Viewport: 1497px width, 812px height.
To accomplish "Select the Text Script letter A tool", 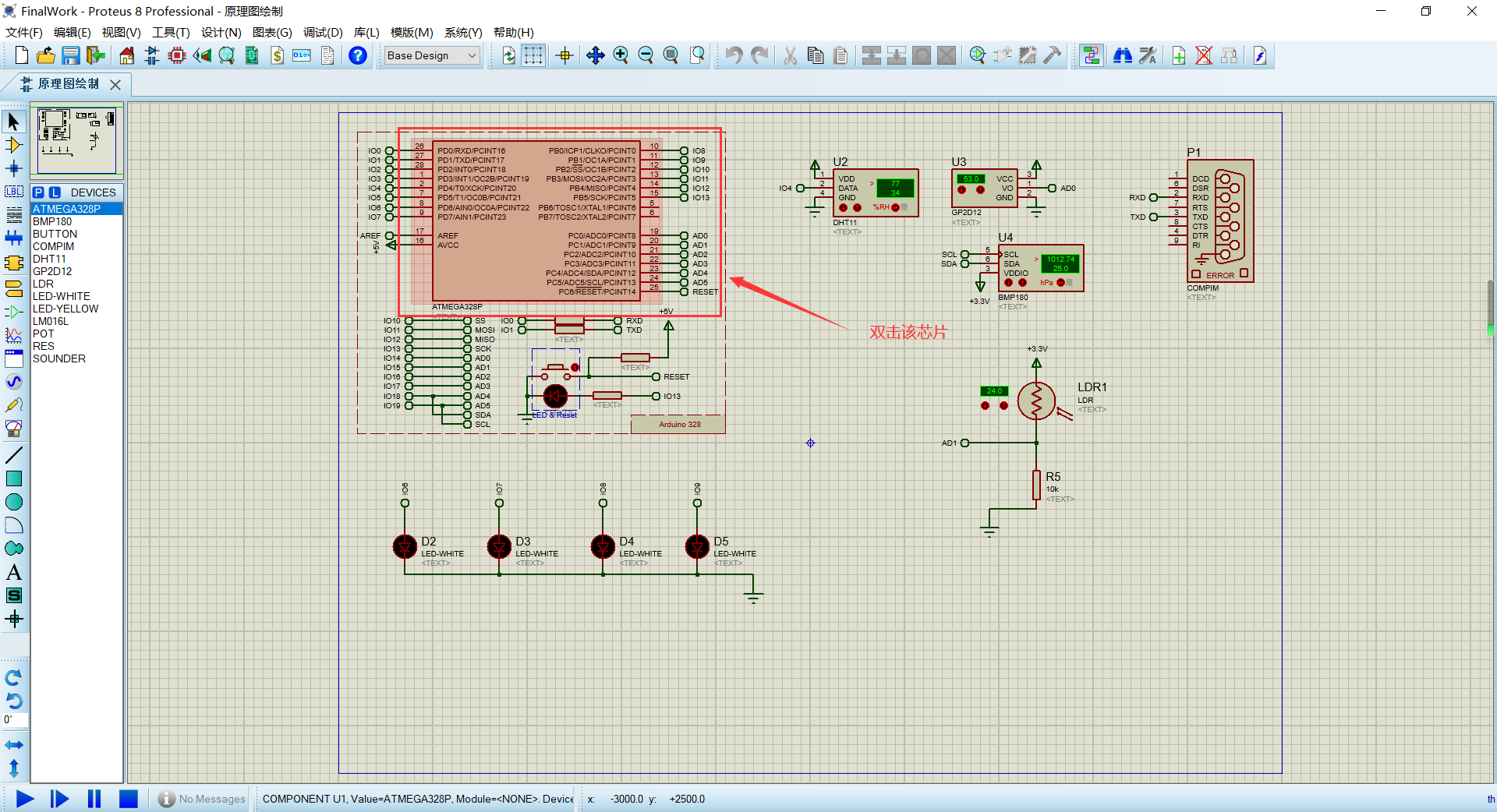I will click(x=14, y=572).
